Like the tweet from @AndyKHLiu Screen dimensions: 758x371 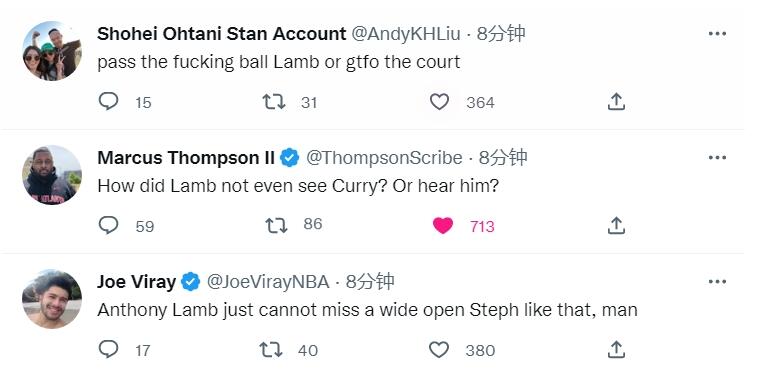439,102
